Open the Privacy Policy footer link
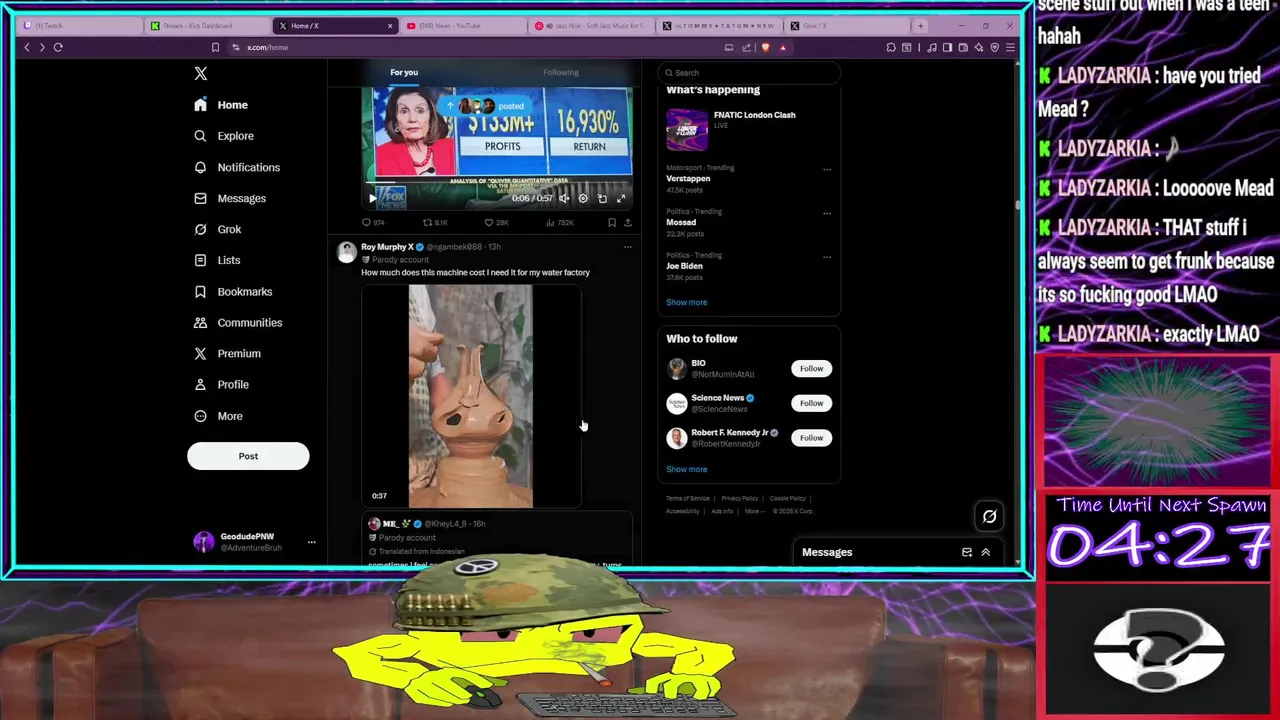 [740, 498]
